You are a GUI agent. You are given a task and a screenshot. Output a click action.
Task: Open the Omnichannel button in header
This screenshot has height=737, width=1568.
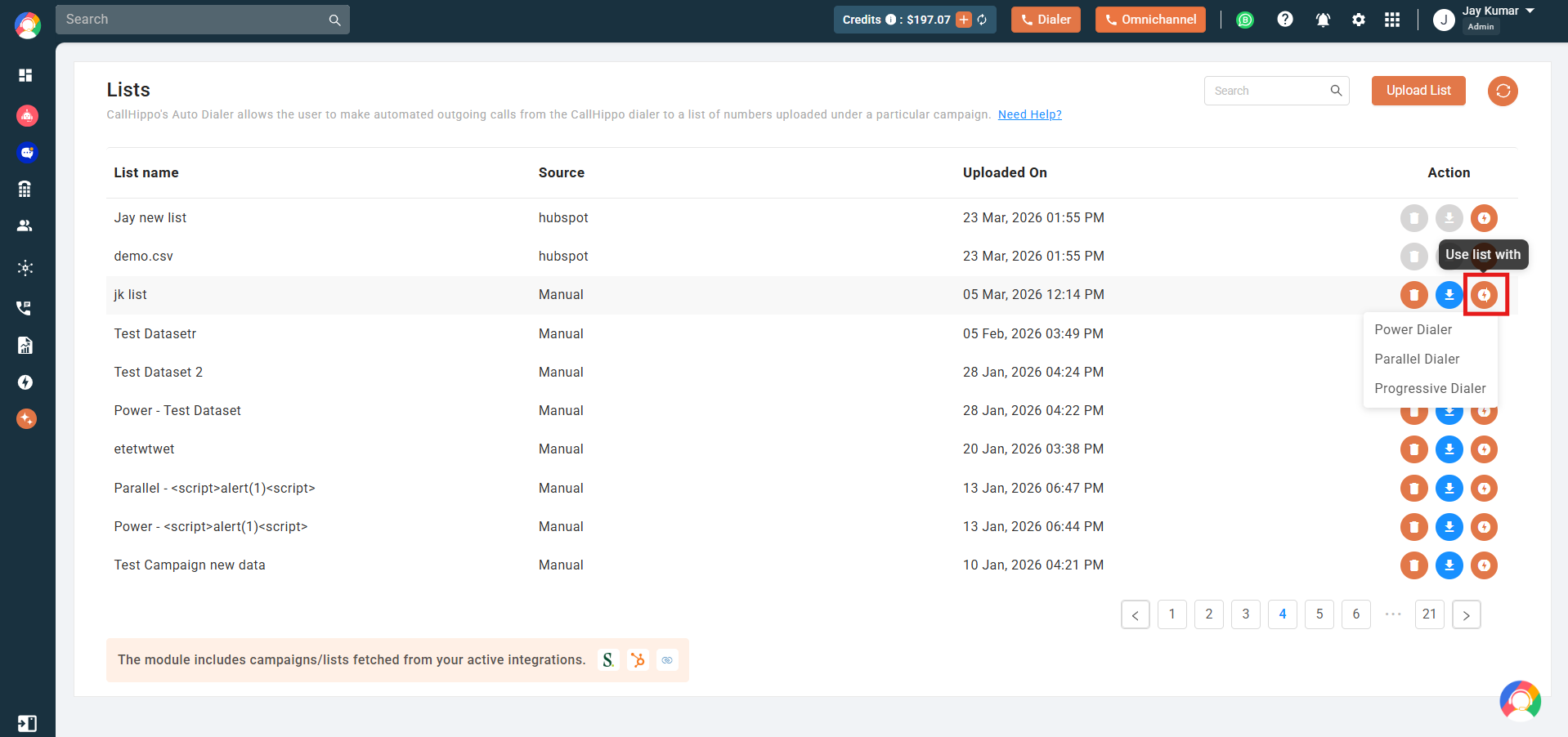coord(1150,20)
